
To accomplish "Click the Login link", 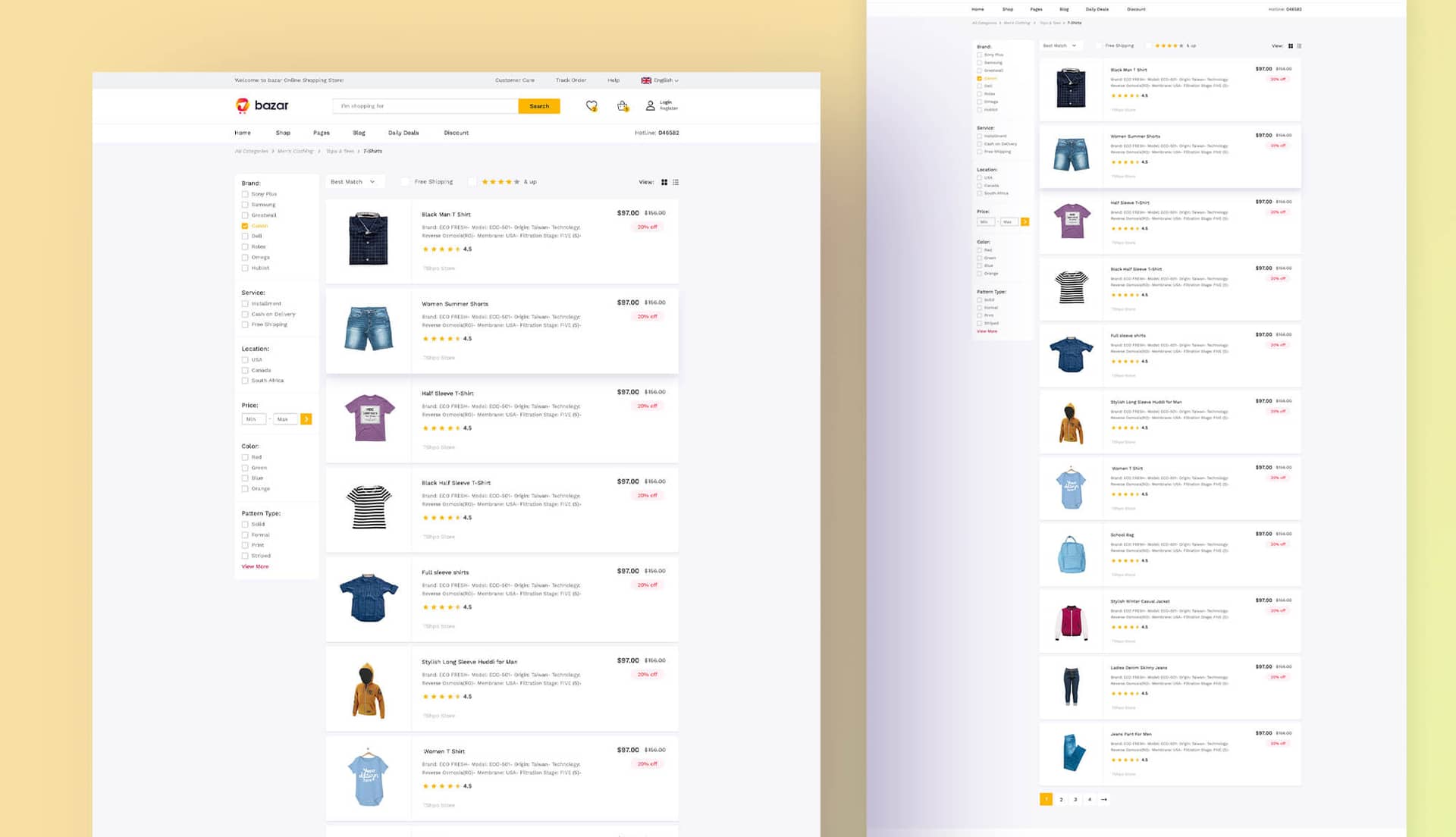I will pos(665,102).
